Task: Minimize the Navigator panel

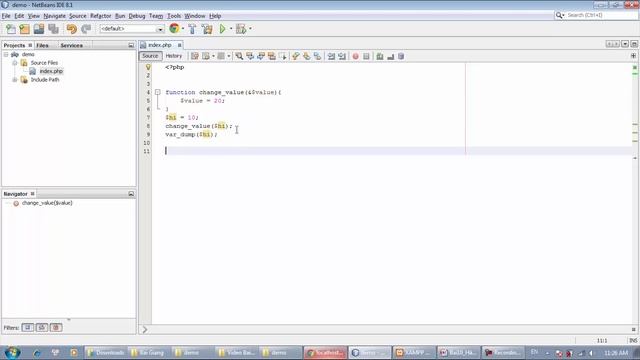Action: click(x=131, y=194)
